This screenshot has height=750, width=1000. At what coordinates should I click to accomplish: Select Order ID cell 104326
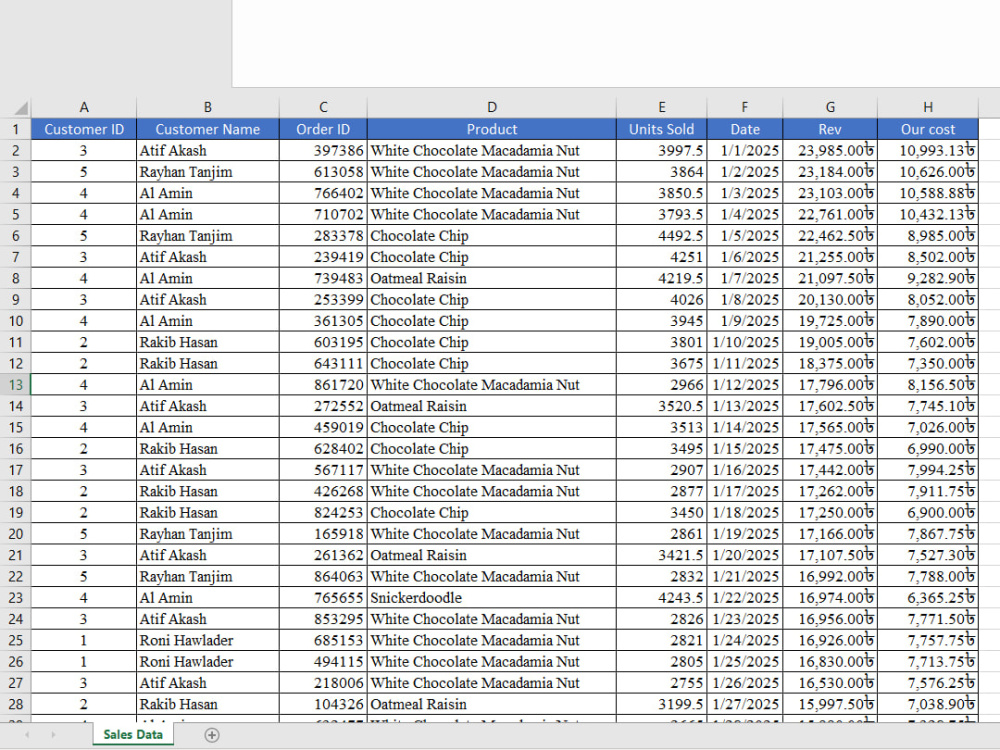323,705
